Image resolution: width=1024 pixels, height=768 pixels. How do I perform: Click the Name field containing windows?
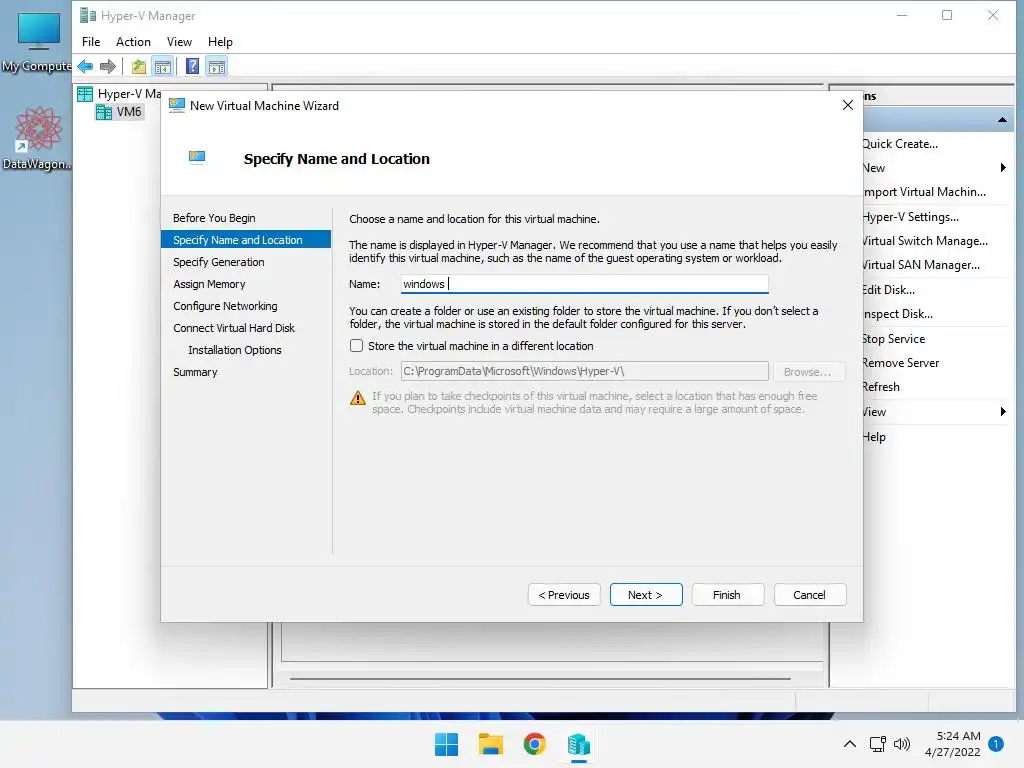584,283
